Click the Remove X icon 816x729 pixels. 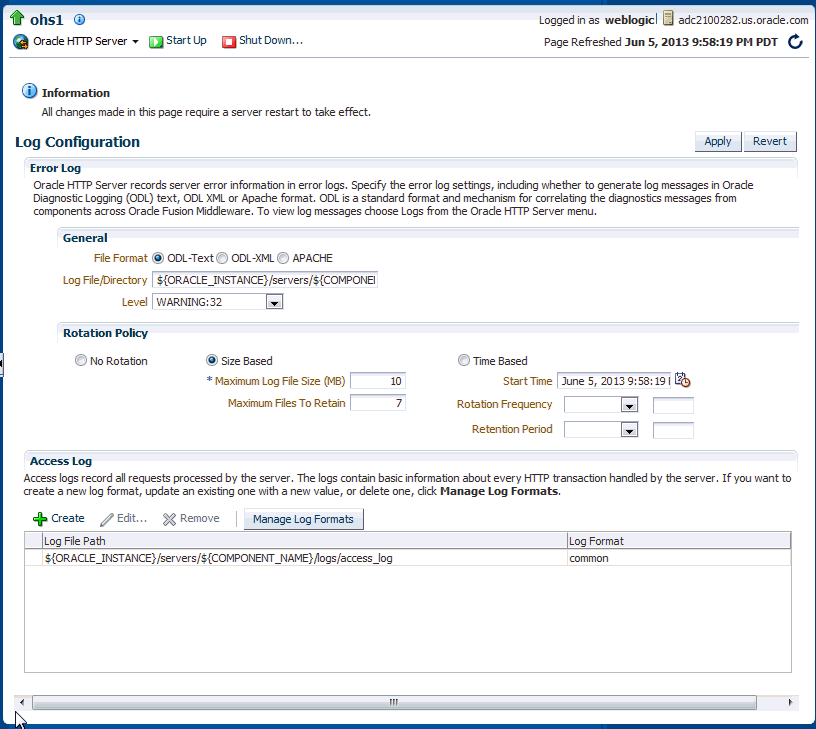tap(169, 519)
